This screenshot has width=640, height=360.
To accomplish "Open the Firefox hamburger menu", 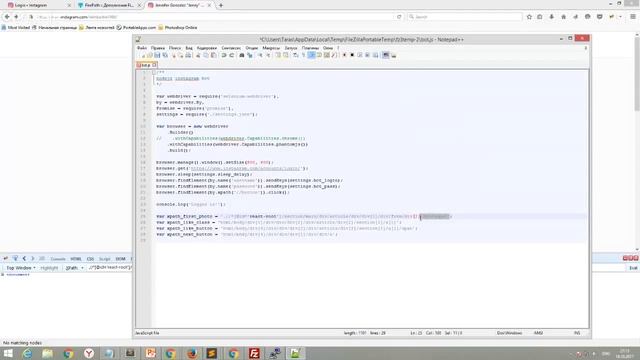I will click(633, 17).
